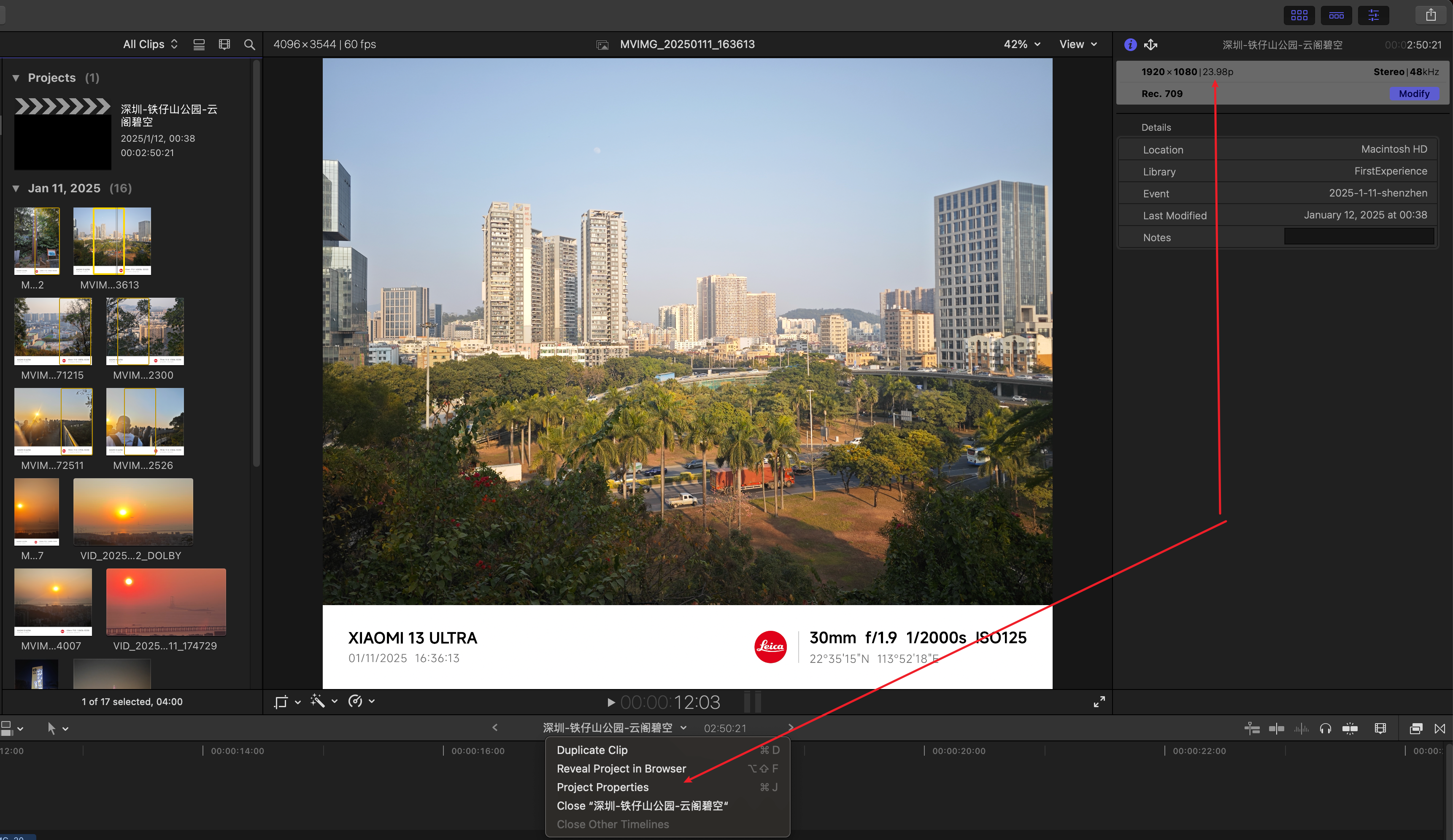
Task: Click the ruler at 00:00:20:00
Action: (x=959, y=751)
